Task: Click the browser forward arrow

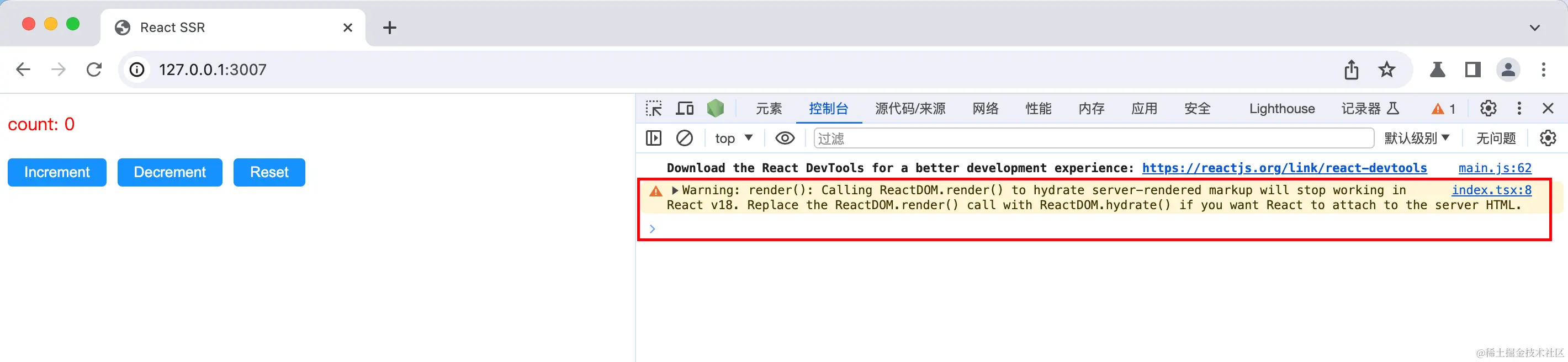Action: (x=59, y=70)
